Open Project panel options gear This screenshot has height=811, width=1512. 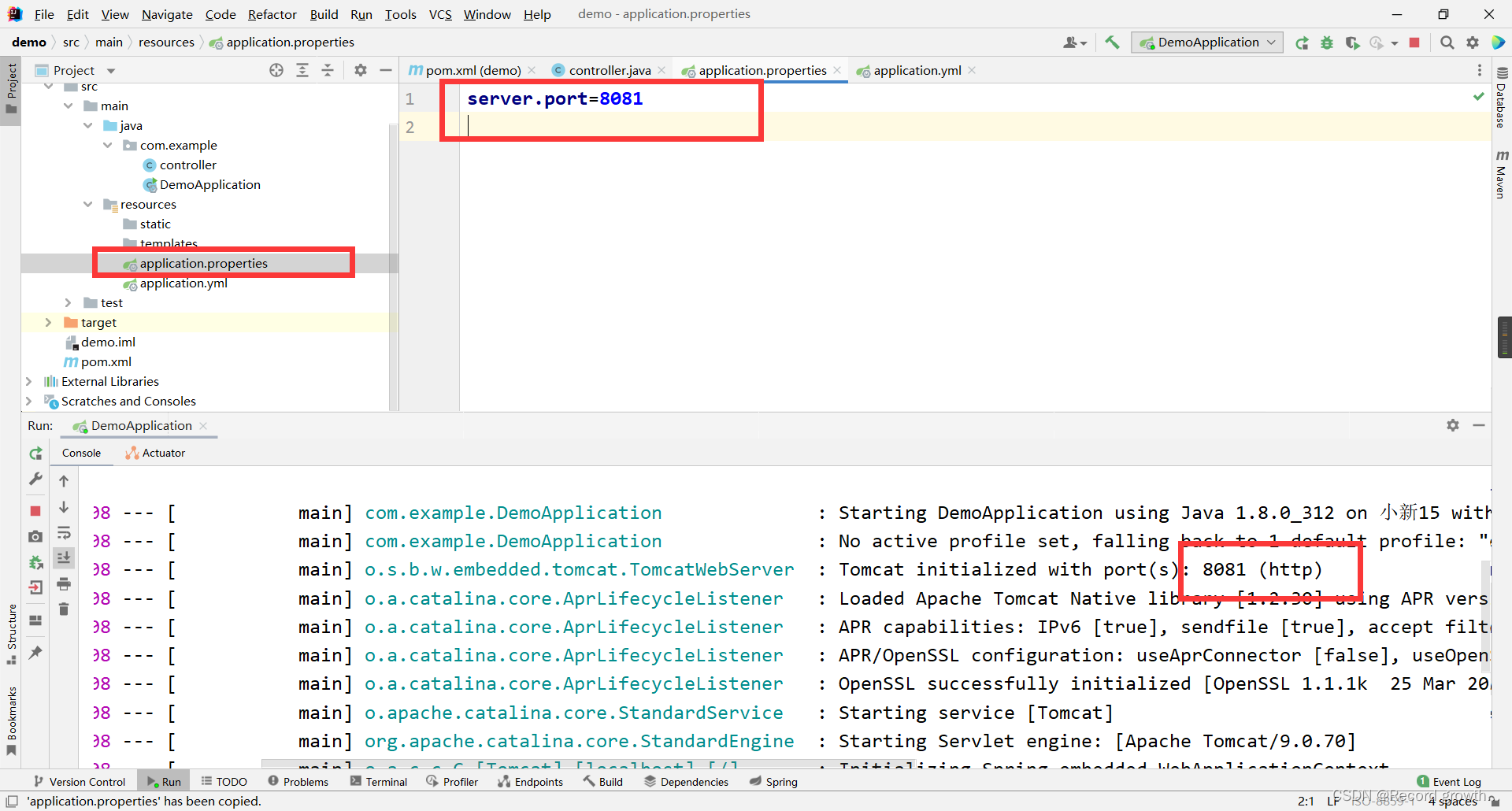pyautogui.click(x=361, y=70)
